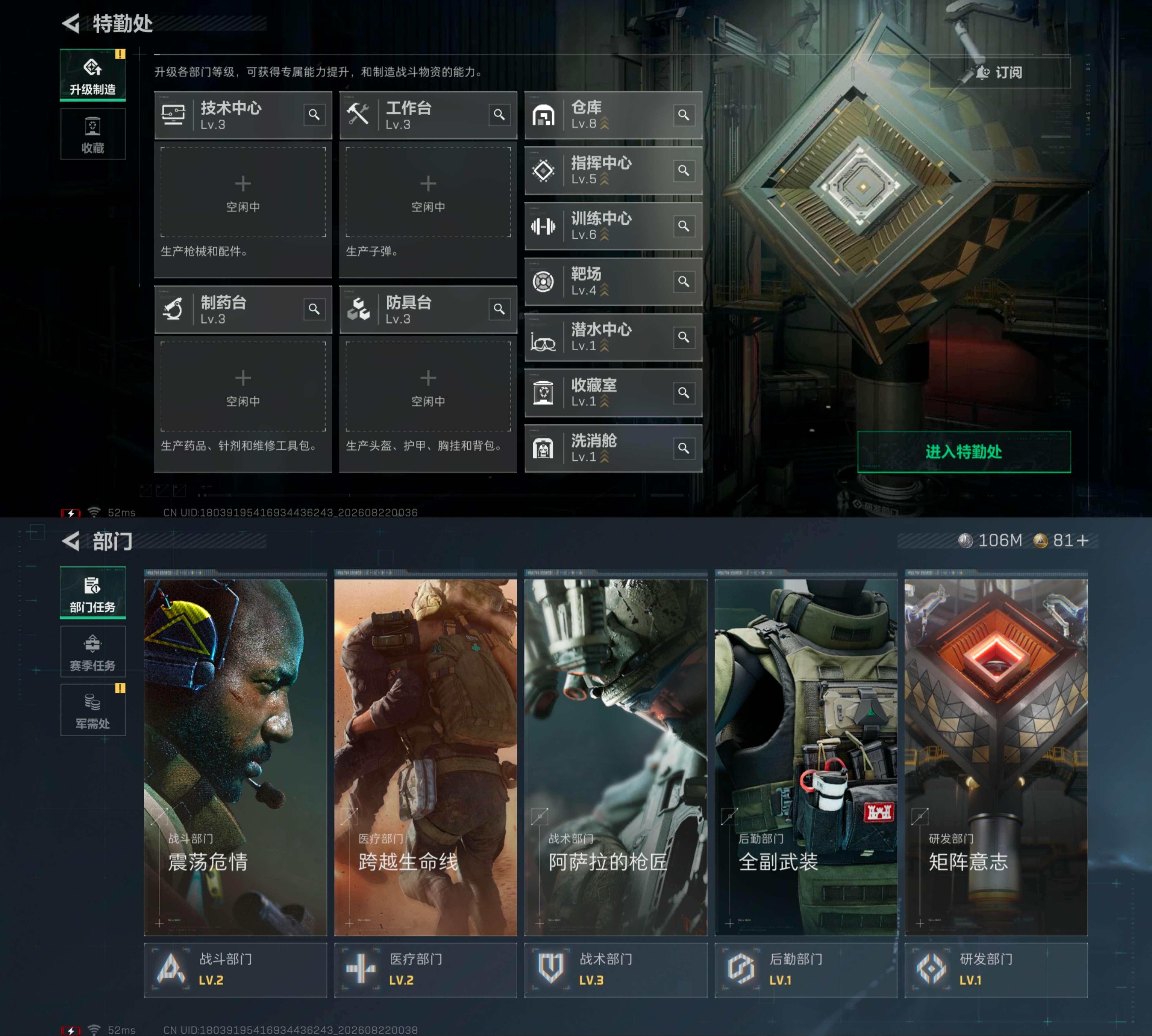This screenshot has width=1152, height=1036.
Task: Click the 技术中心 monitor icon
Action: (173, 115)
